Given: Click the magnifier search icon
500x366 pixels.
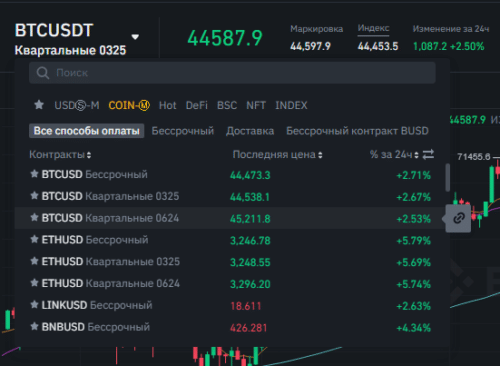Looking at the screenshot, I should pyautogui.click(x=43, y=73).
